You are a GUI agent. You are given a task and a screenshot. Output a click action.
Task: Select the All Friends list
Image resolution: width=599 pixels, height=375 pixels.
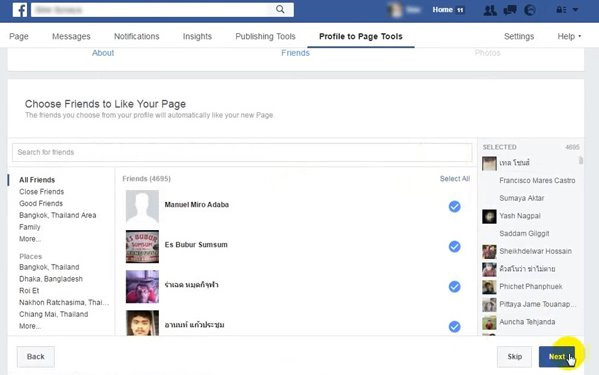[x=37, y=180]
